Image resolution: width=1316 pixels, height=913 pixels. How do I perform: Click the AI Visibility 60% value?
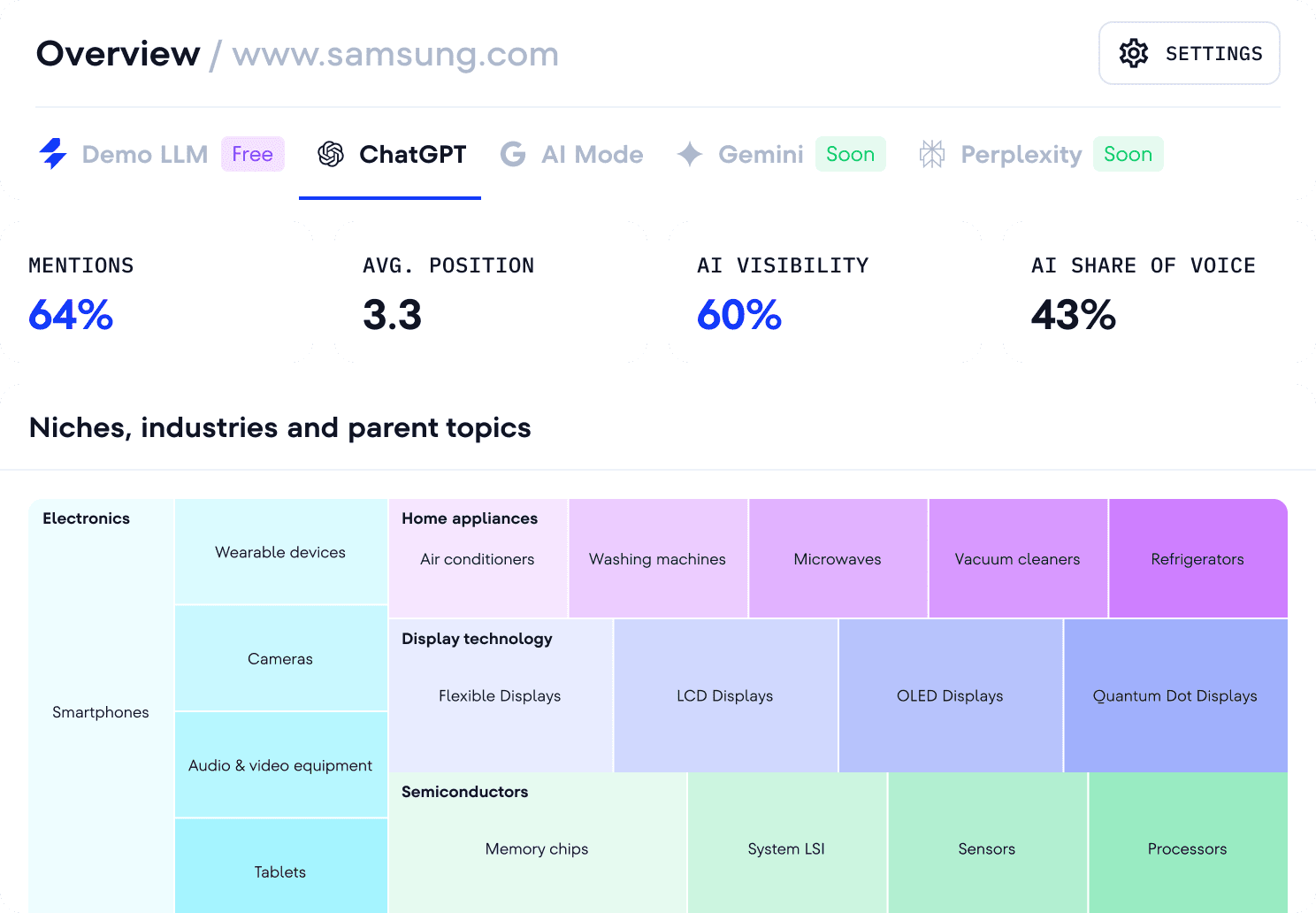[x=739, y=315]
